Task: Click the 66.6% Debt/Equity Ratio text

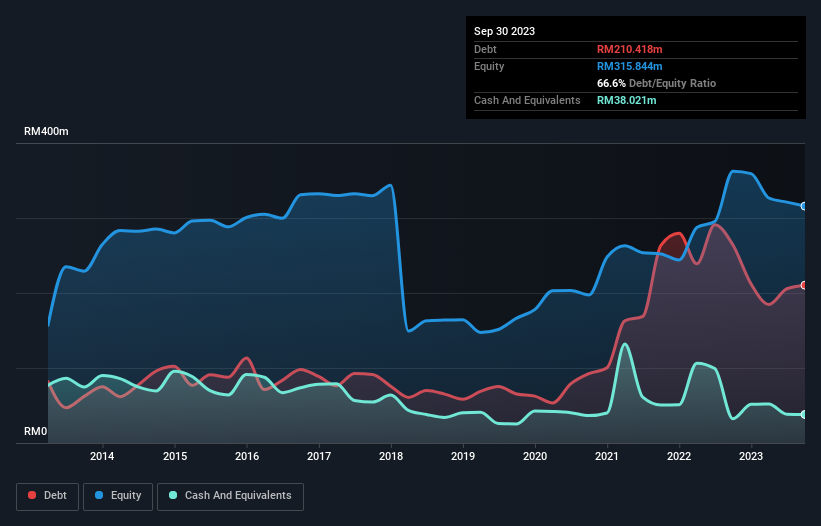Action: tap(656, 83)
